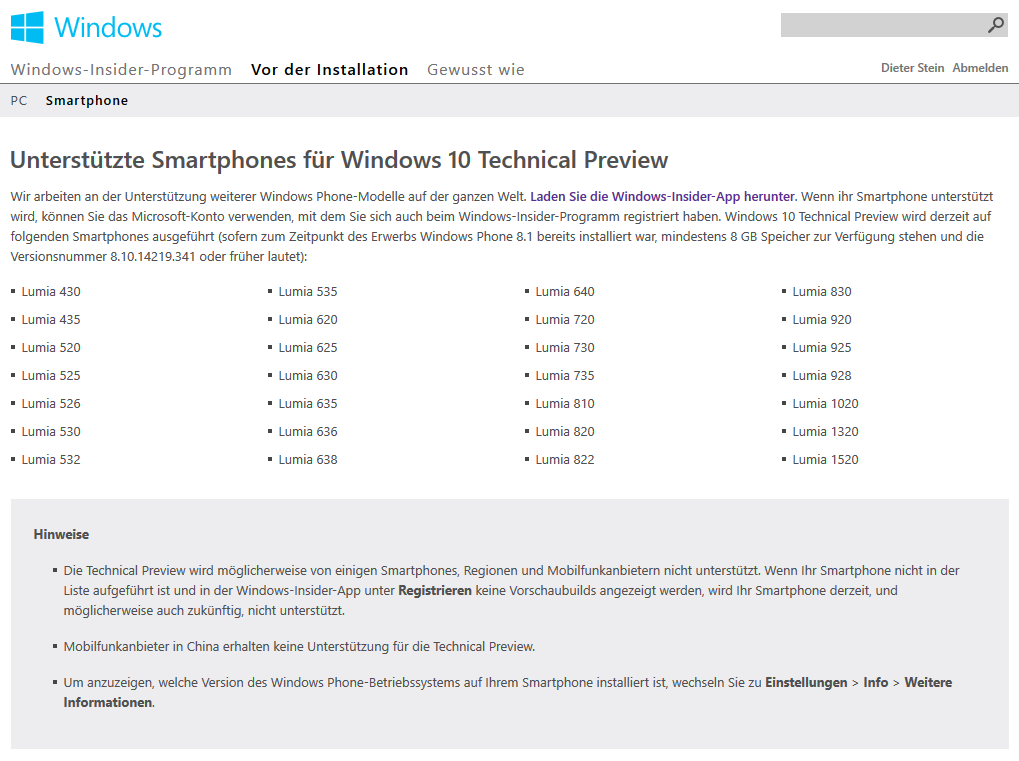Viewport: 1019px width, 761px height.
Task: Click the bold word Registrieren in notes
Action: (435, 591)
